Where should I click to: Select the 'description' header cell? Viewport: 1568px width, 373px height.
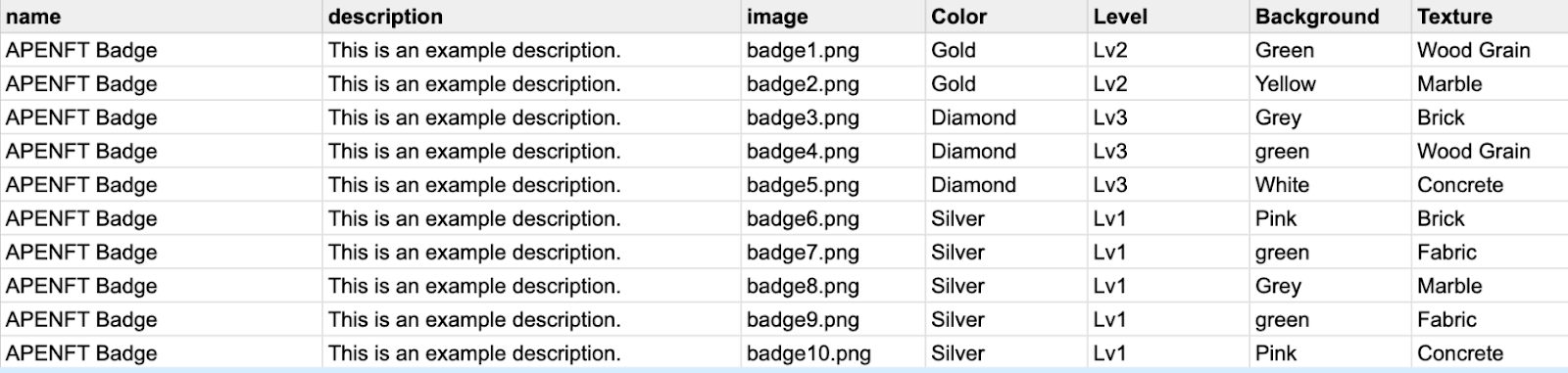[x=531, y=17]
